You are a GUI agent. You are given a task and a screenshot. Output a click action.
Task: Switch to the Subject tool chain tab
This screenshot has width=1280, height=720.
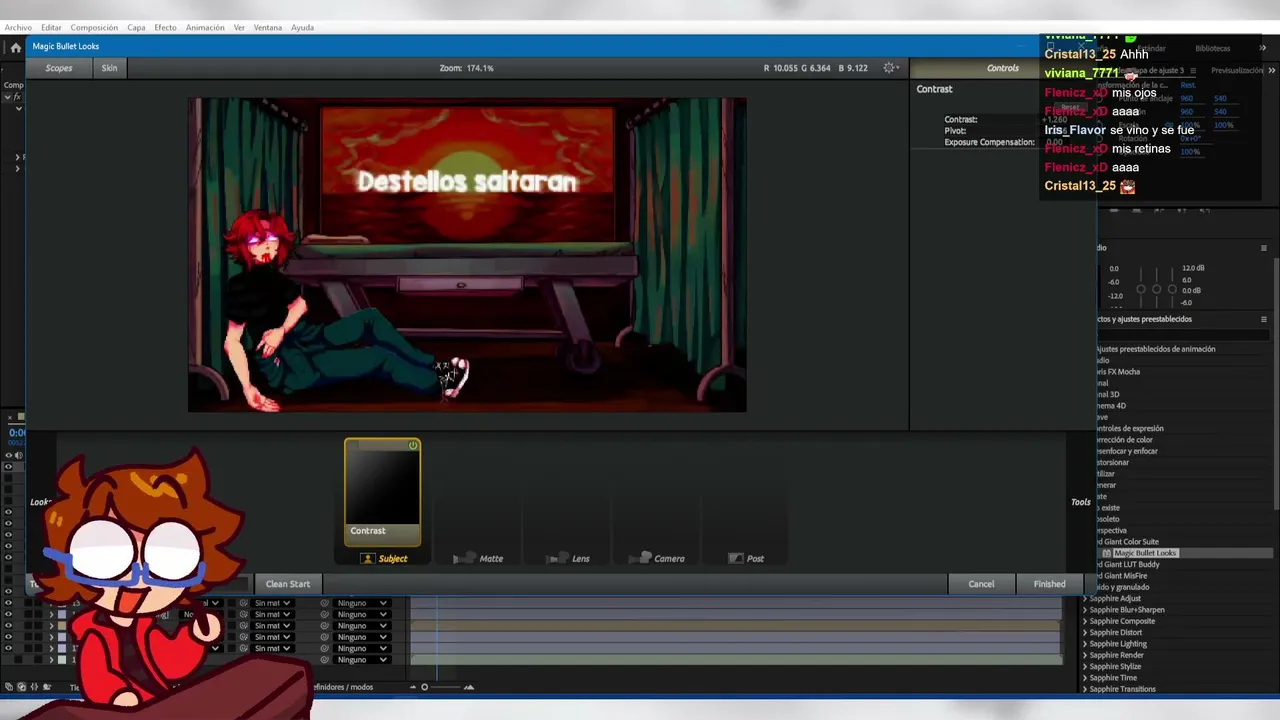pos(385,559)
